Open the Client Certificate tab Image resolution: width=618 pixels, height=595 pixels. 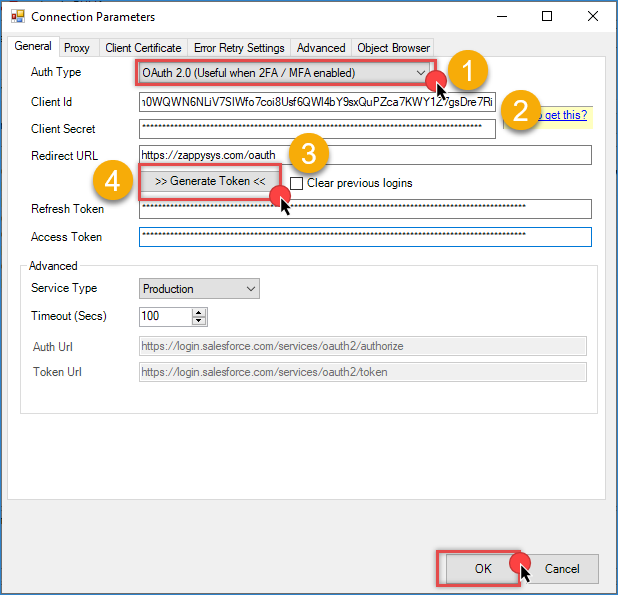coord(144,48)
